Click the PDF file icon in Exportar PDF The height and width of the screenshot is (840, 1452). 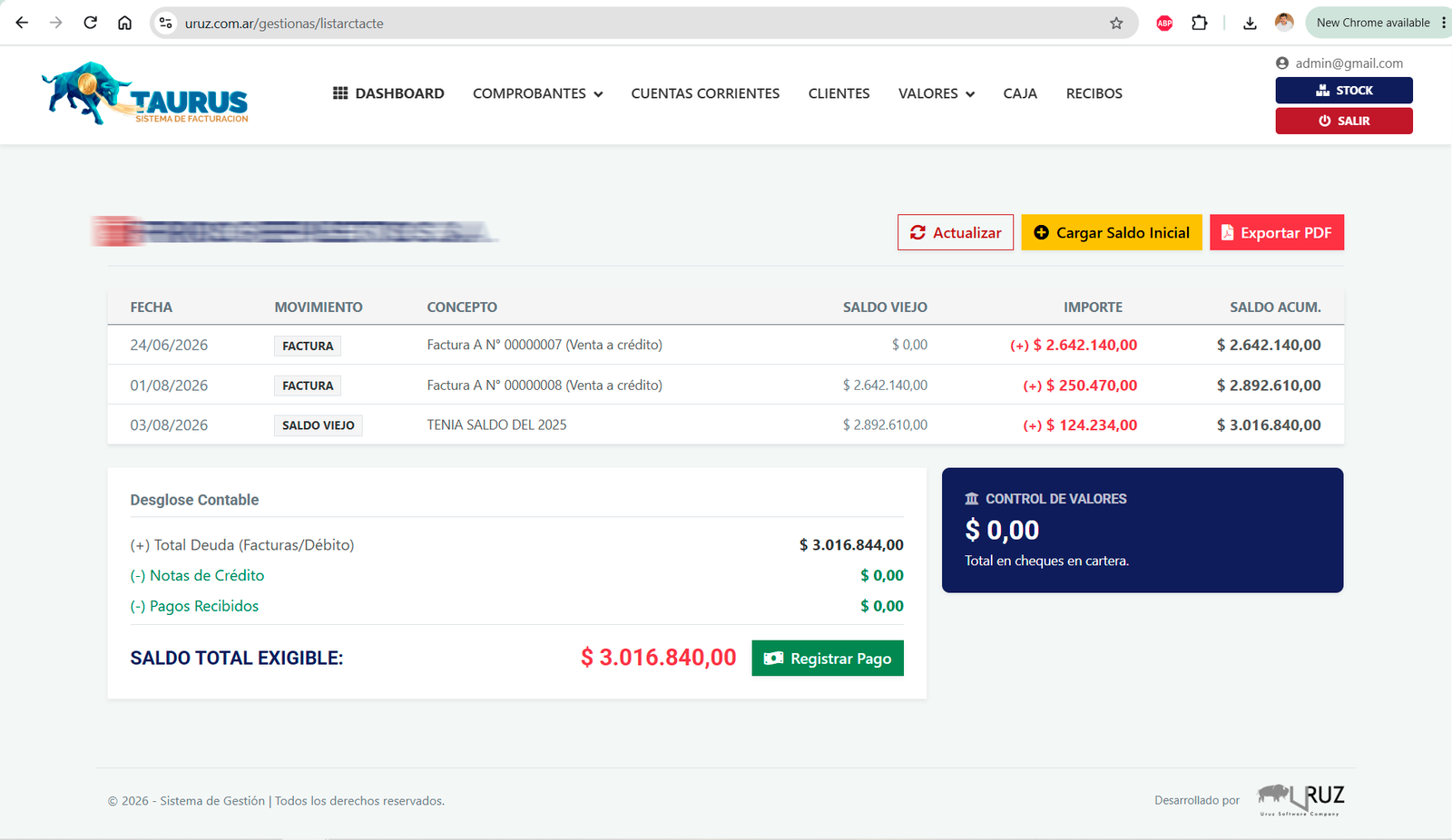(1227, 232)
